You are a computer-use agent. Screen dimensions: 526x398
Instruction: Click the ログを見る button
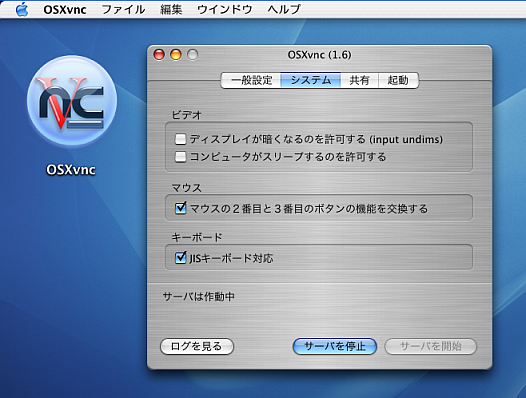pos(197,346)
